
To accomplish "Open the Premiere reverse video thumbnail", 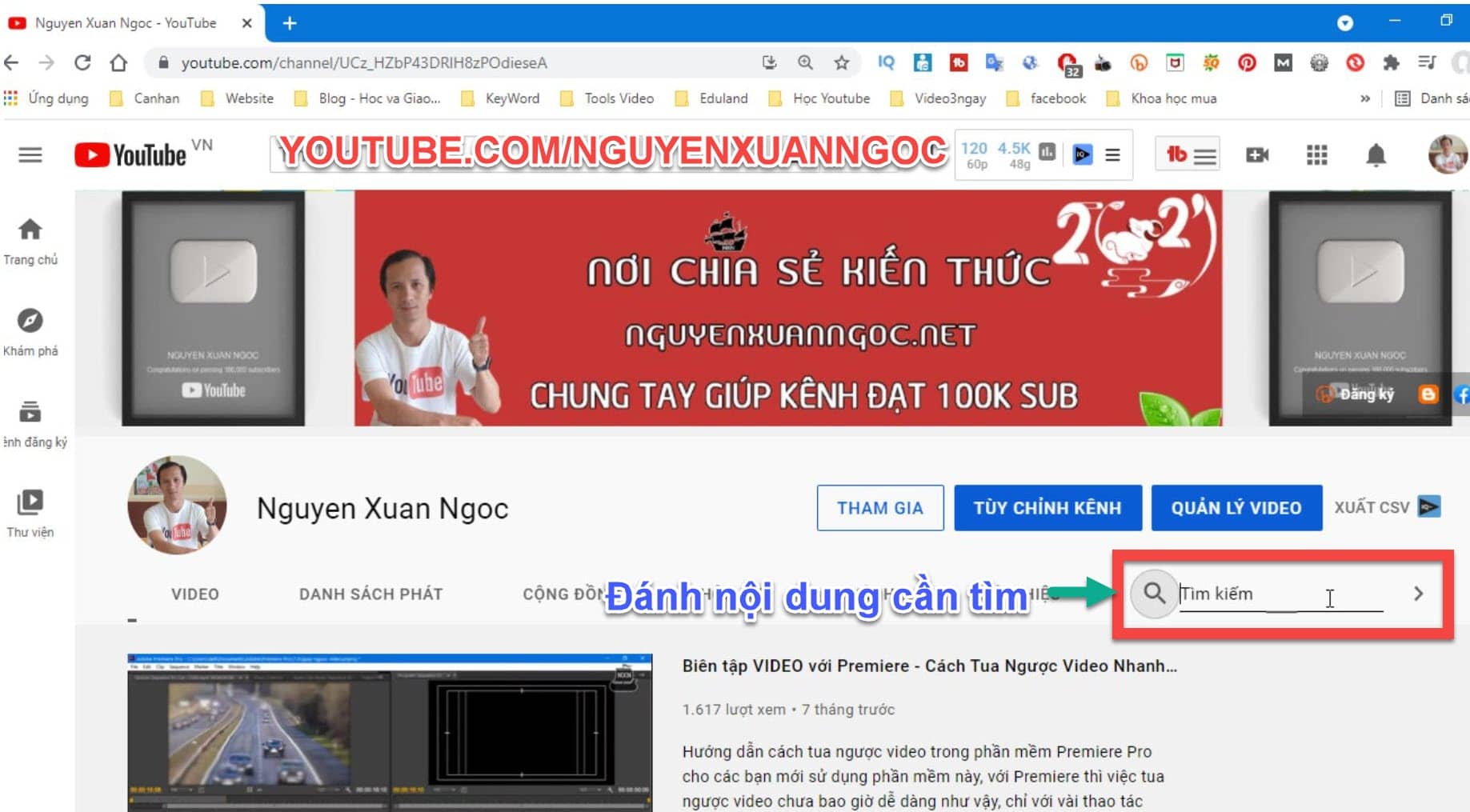I will pyautogui.click(x=390, y=733).
